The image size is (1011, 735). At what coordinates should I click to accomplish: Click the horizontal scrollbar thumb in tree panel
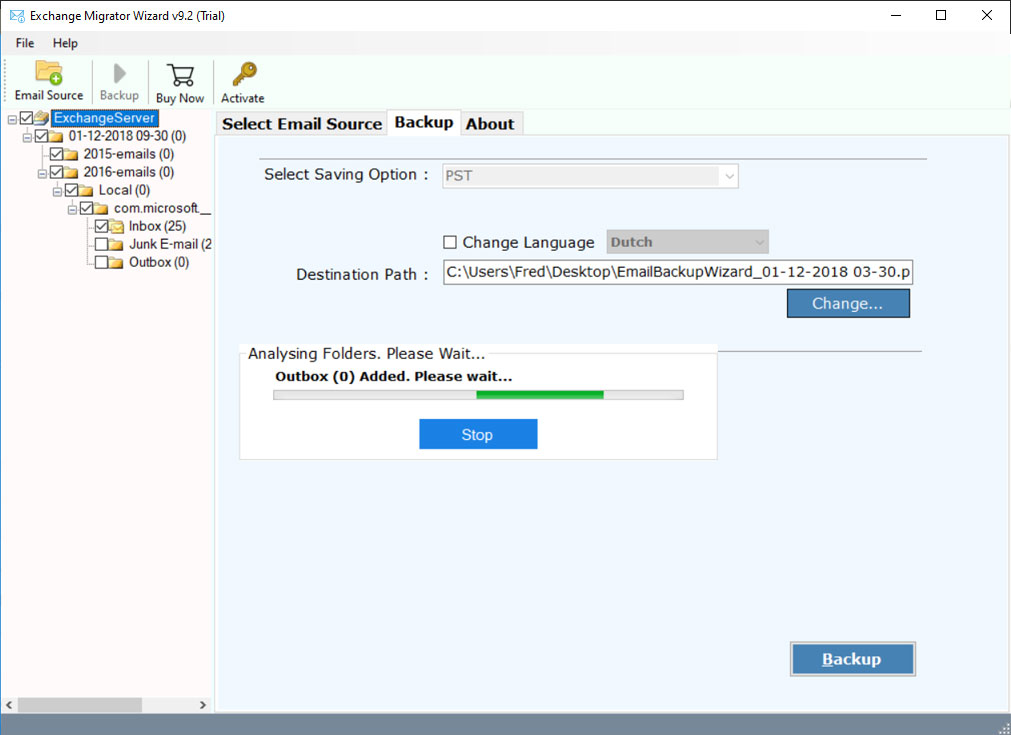[x=79, y=705]
